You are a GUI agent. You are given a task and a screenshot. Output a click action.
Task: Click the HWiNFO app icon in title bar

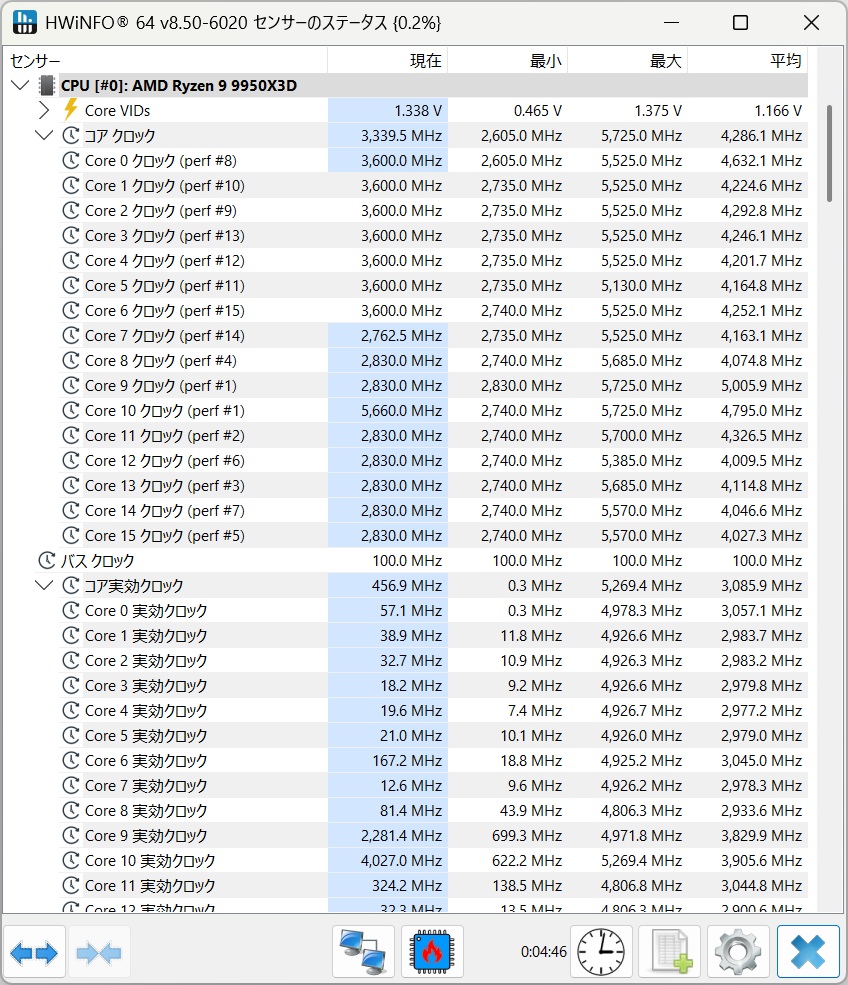point(24,23)
